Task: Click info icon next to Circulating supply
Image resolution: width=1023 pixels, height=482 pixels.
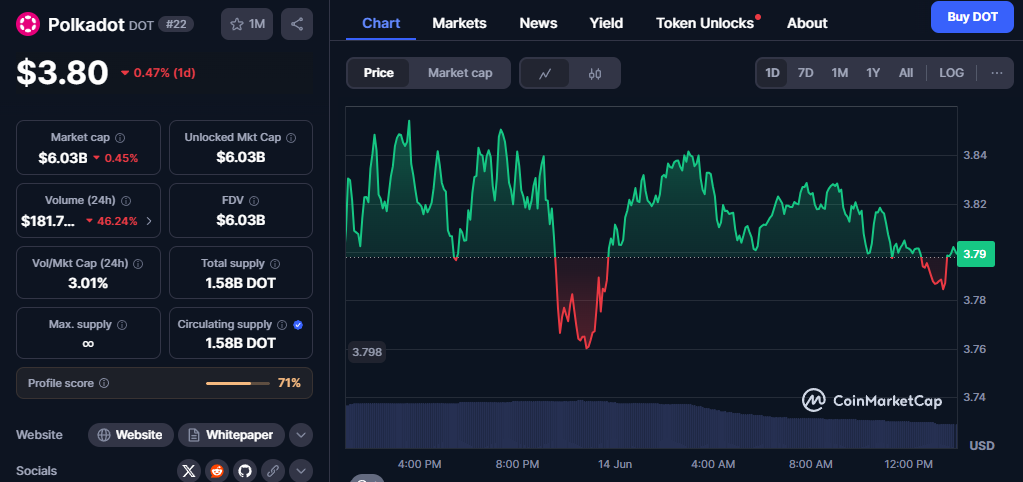Action: coord(282,324)
